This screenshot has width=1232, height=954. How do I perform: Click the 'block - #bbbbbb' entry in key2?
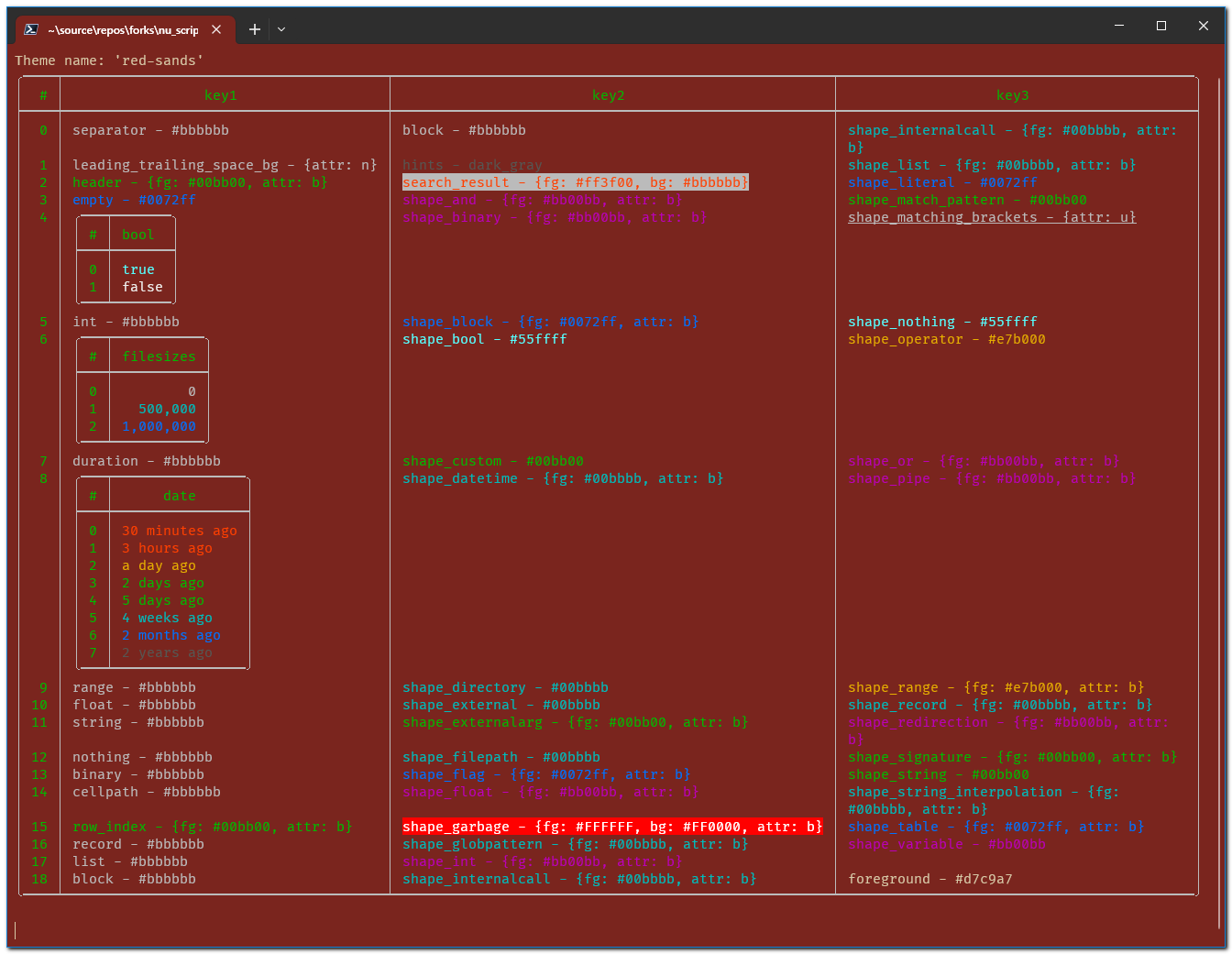click(x=464, y=130)
